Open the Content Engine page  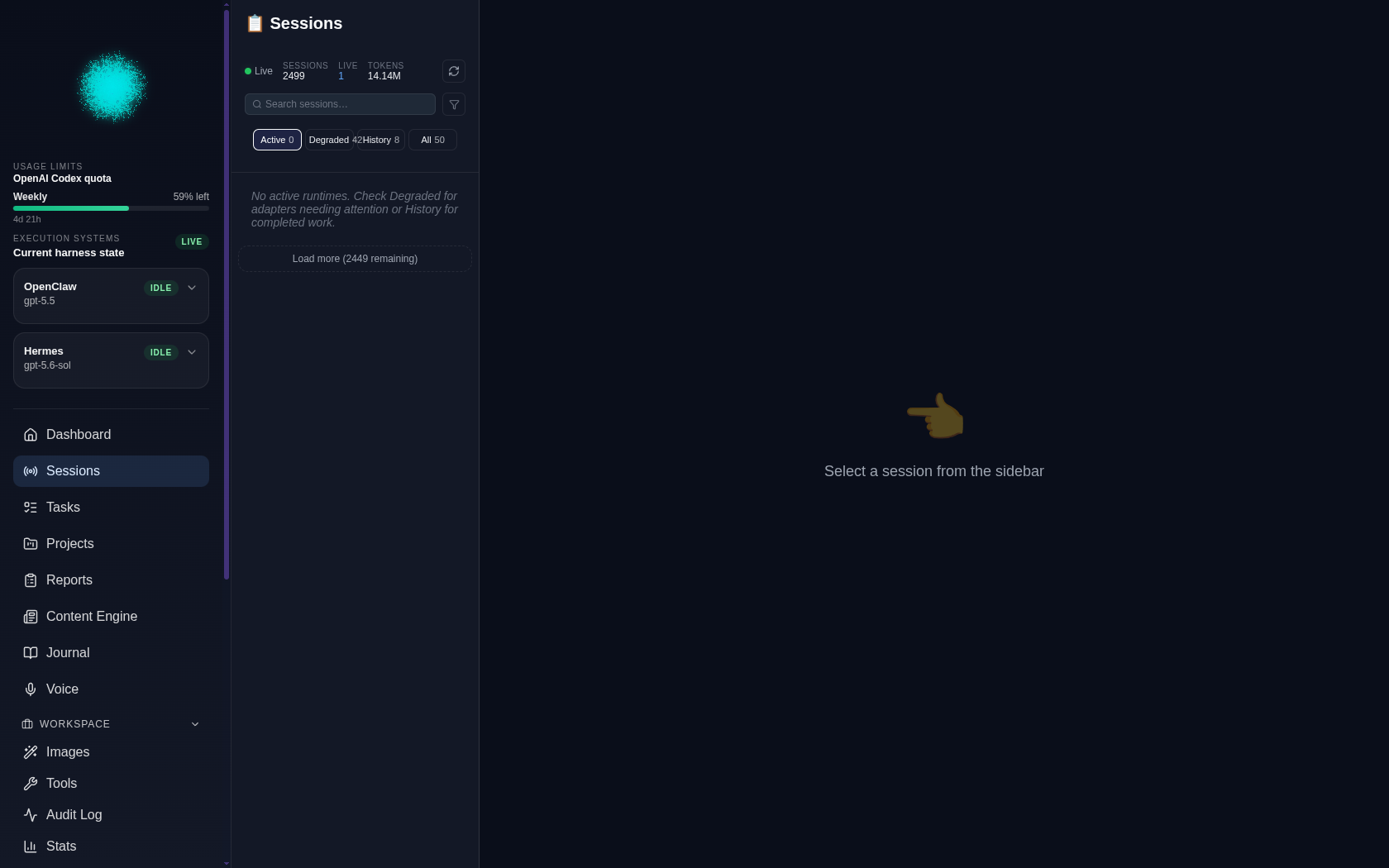pos(111,617)
